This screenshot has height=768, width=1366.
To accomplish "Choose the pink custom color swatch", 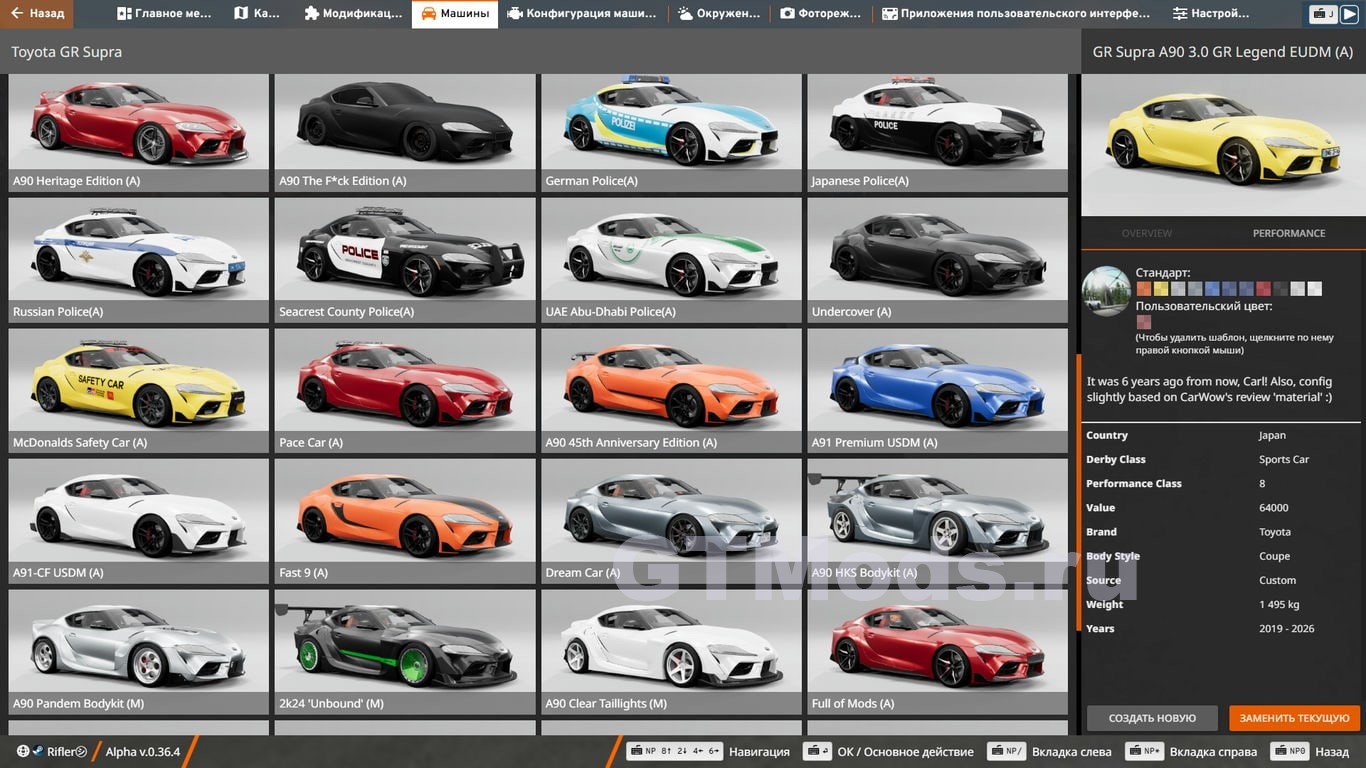I will point(1144,322).
